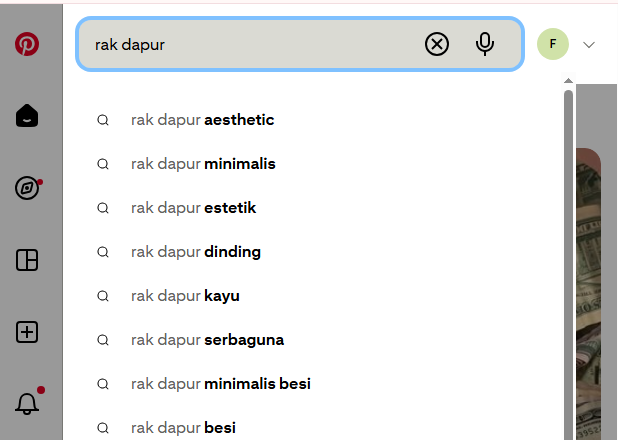
Task: Click inside the rak dapur search field
Action: tap(252, 44)
